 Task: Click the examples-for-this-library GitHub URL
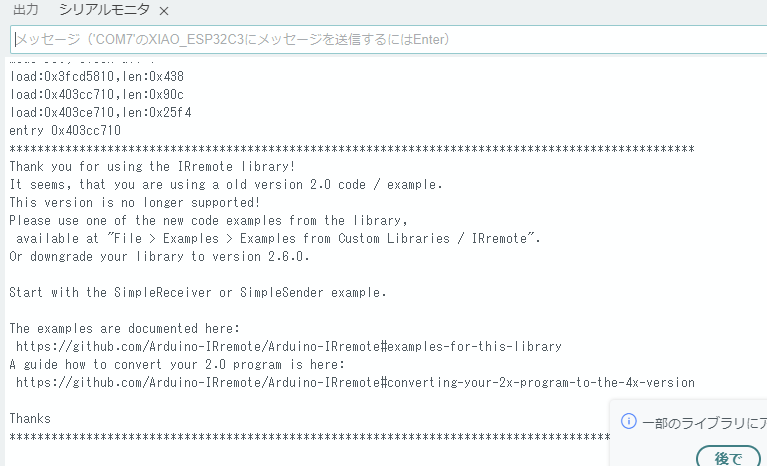[289, 346]
